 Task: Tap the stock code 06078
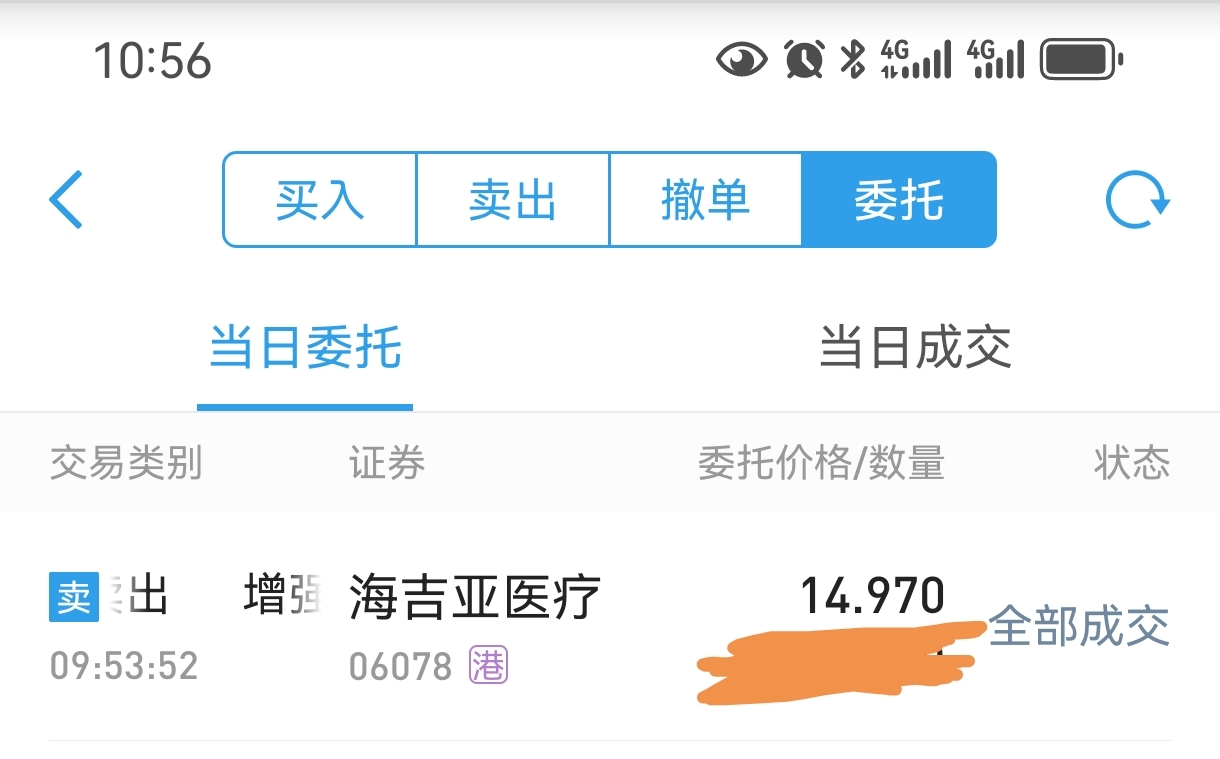coord(401,666)
